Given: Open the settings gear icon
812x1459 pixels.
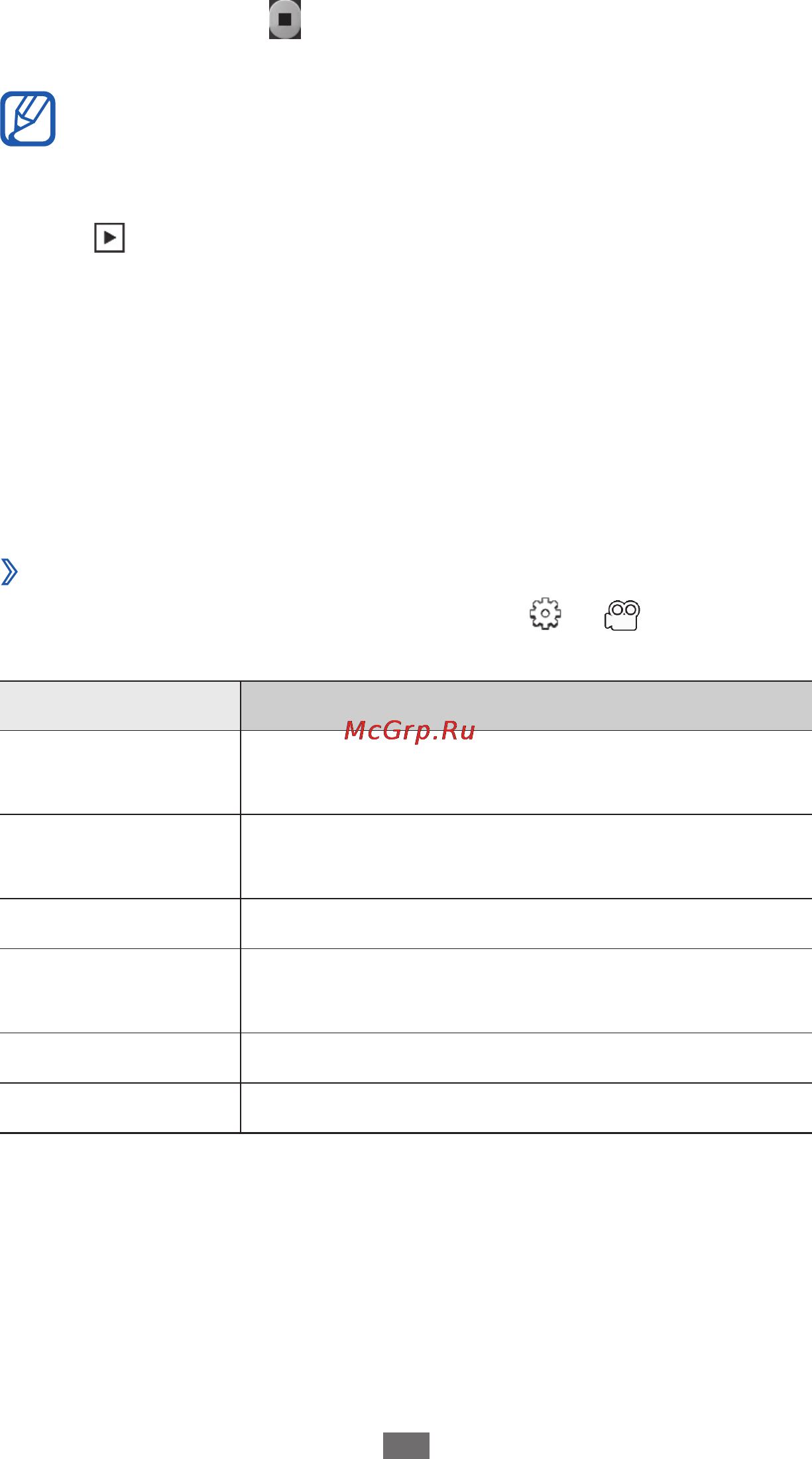Looking at the screenshot, I should (x=545, y=613).
